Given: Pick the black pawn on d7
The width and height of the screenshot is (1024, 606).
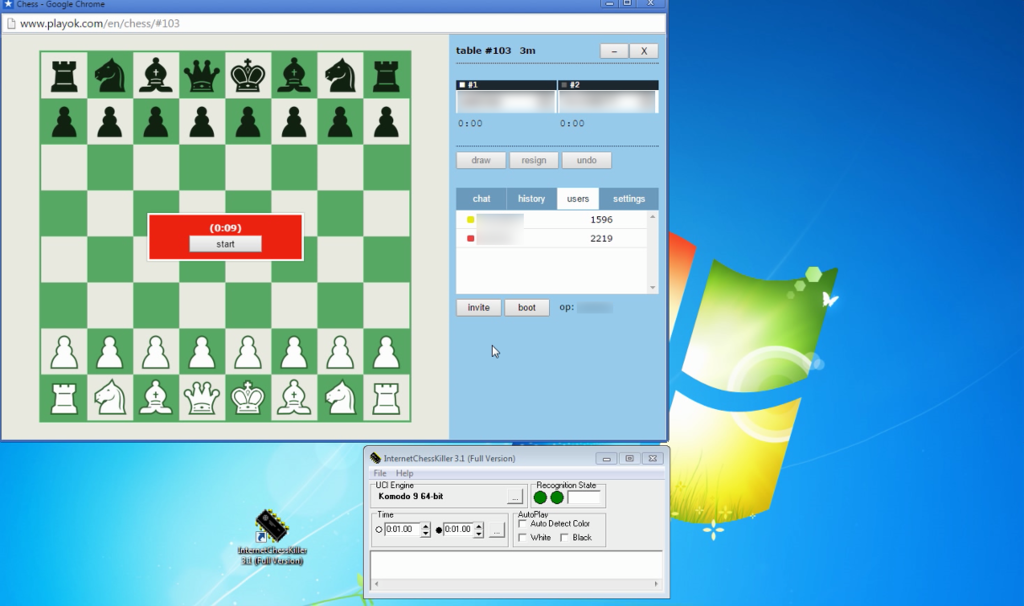Looking at the screenshot, I should coord(202,121).
